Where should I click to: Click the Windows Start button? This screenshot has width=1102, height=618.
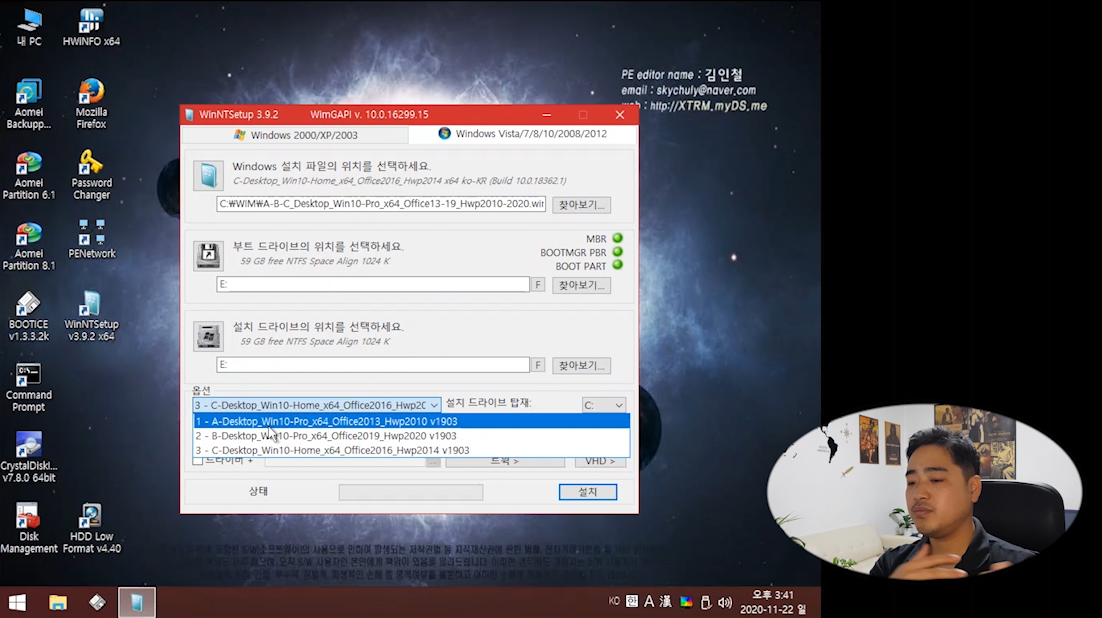(x=18, y=603)
